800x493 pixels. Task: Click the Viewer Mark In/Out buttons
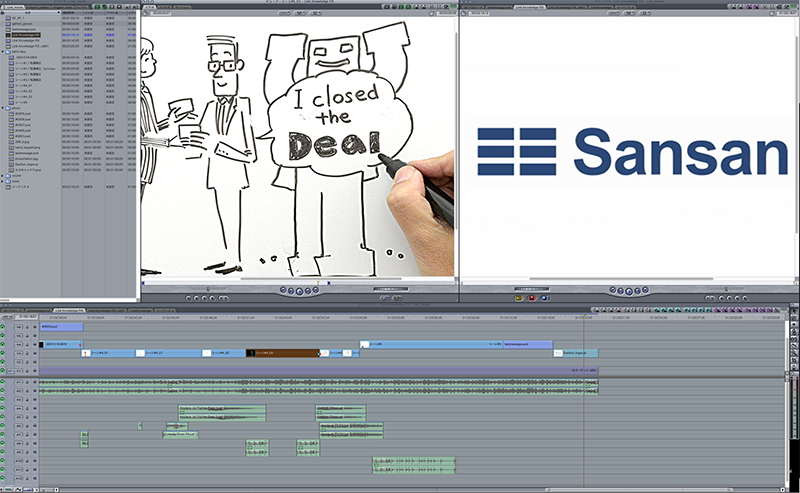(x=223, y=298)
